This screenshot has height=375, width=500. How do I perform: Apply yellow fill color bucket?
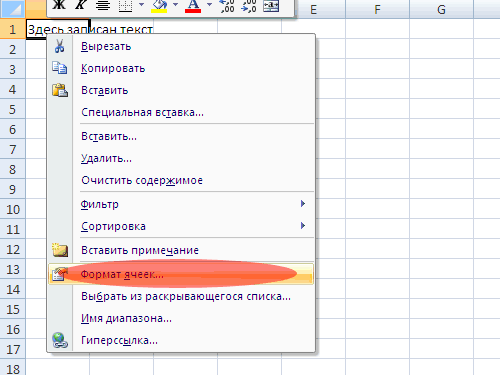coord(159,6)
